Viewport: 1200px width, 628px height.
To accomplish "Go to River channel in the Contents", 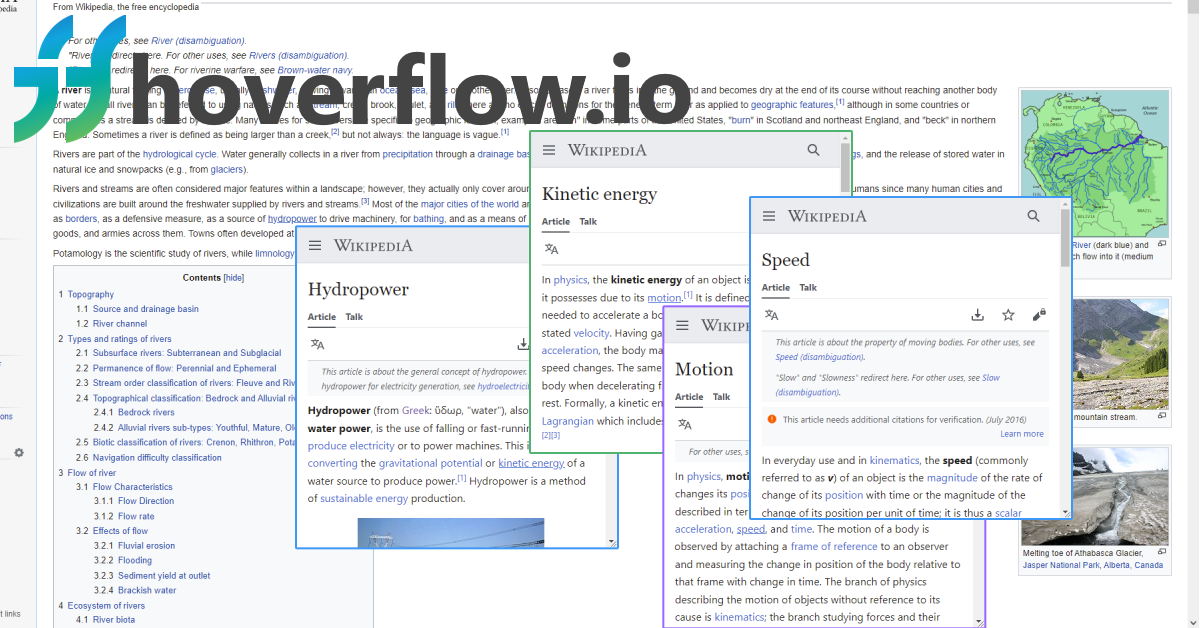I will pyautogui.click(x=120, y=324).
